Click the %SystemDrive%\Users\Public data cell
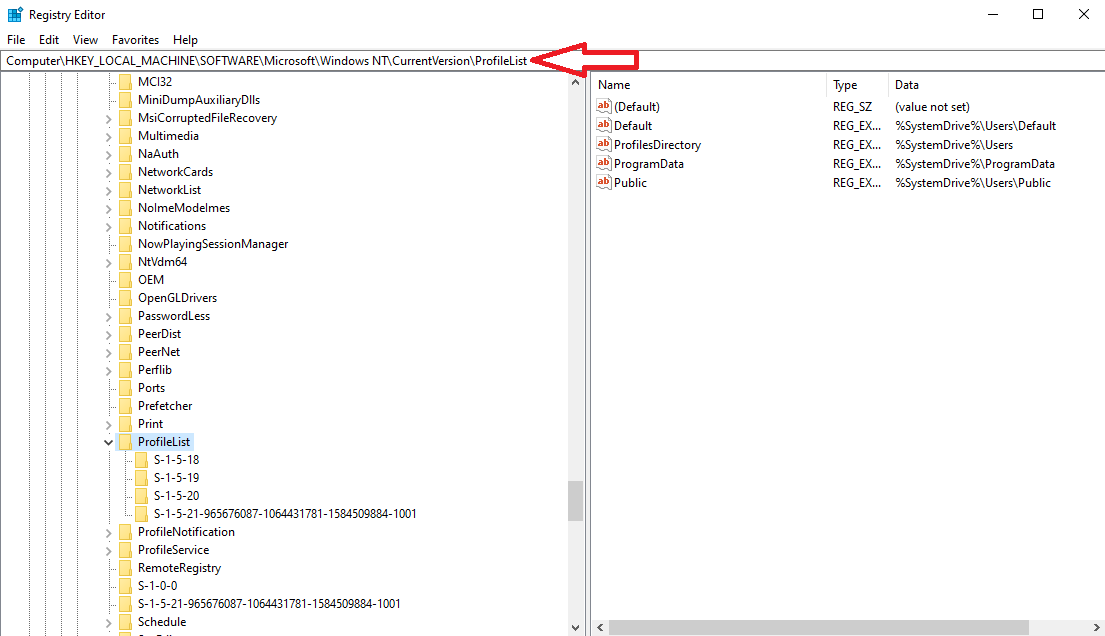1105x636 pixels. pyautogui.click(x=973, y=183)
